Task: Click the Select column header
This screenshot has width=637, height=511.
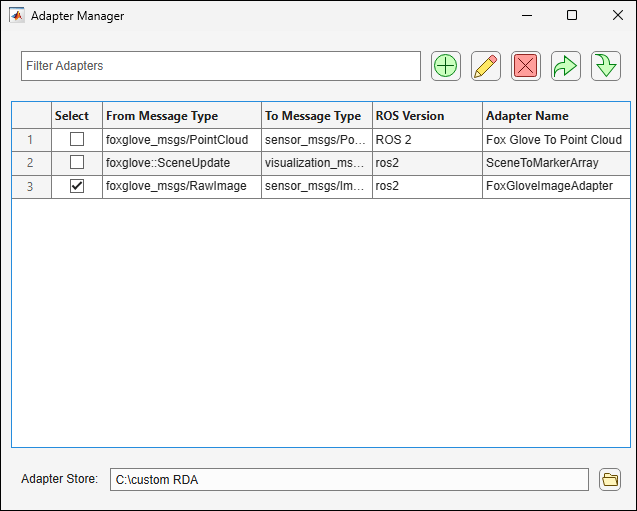Action: (x=77, y=115)
